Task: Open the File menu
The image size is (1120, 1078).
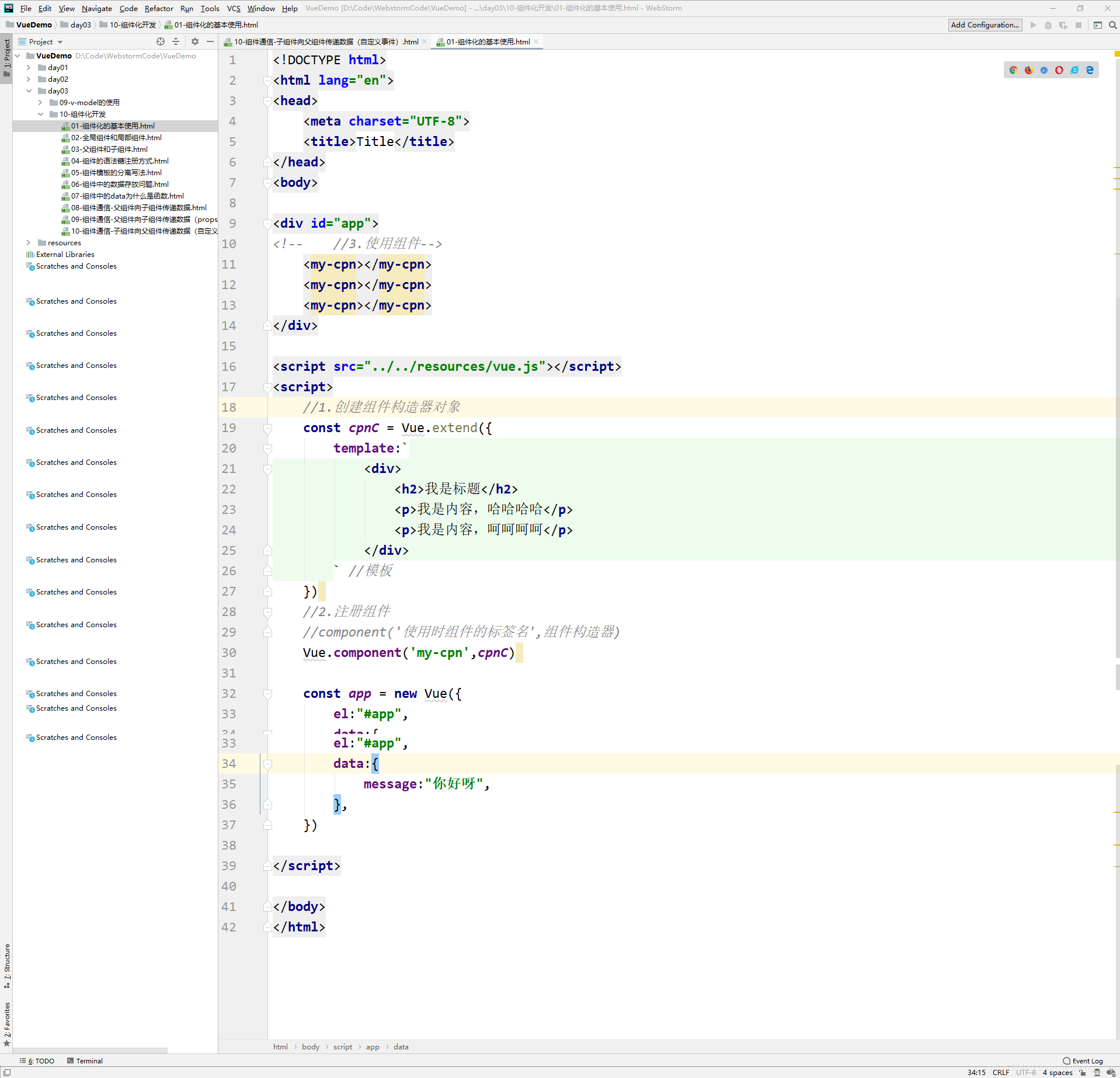Action: (26, 8)
